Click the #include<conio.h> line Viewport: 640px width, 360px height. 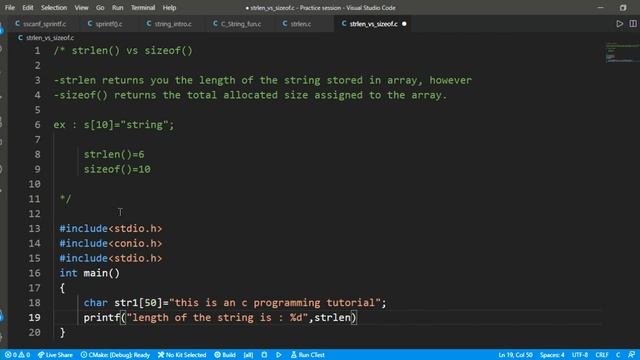[x=111, y=244]
